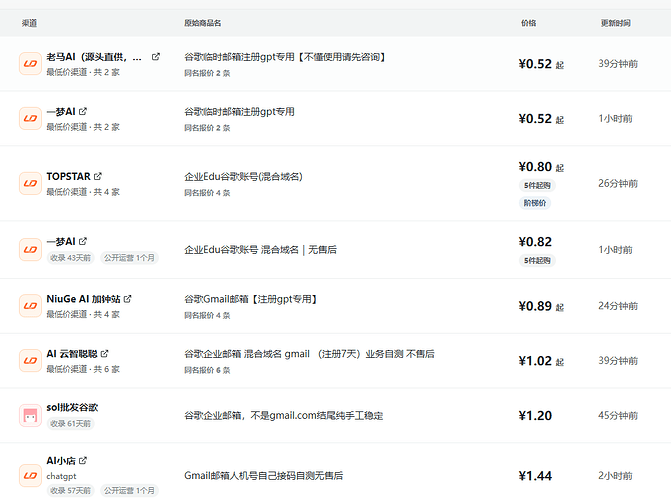The height and width of the screenshot is (500, 671).
Task: Click the AI 云智聪聪 shop logo
Action: click(x=30, y=361)
